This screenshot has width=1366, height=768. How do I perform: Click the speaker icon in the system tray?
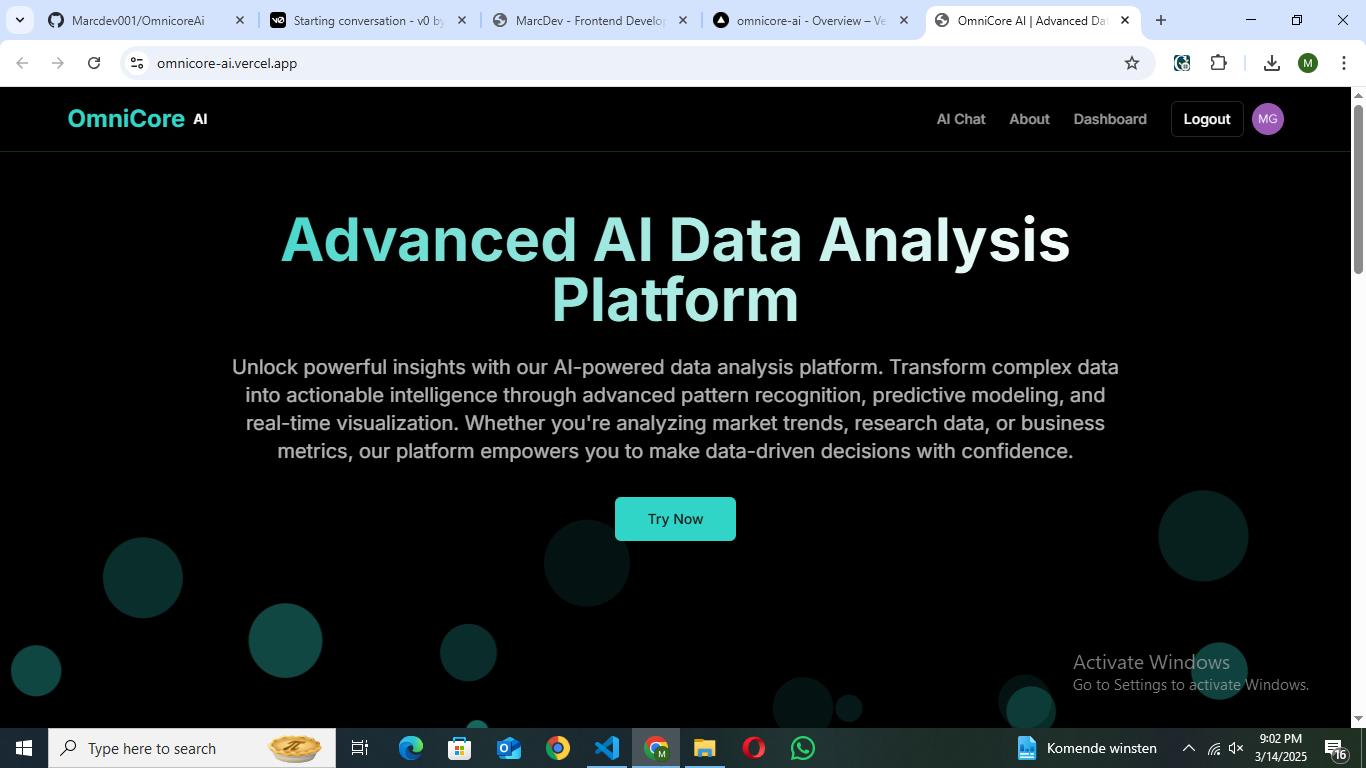pyautogui.click(x=1237, y=747)
